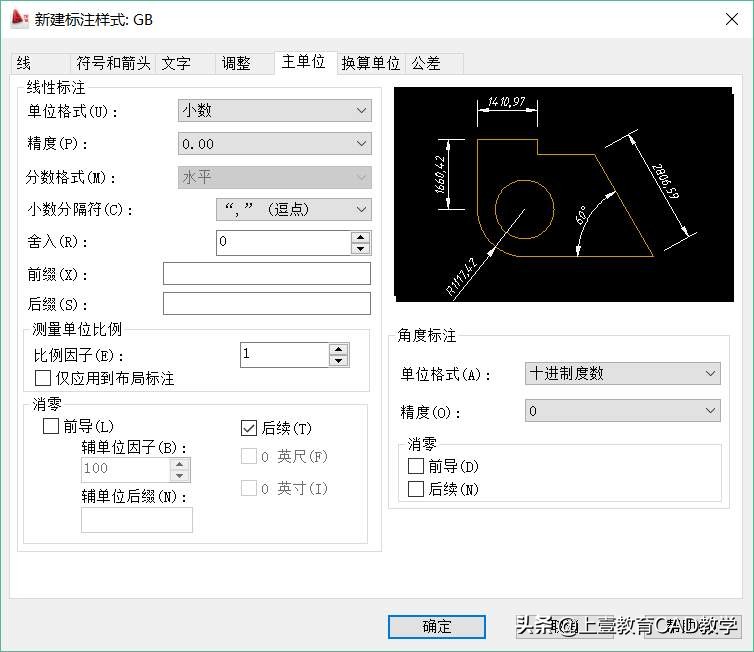Click the 舍入(R) value field
This screenshot has height=652, width=754.
point(284,242)
